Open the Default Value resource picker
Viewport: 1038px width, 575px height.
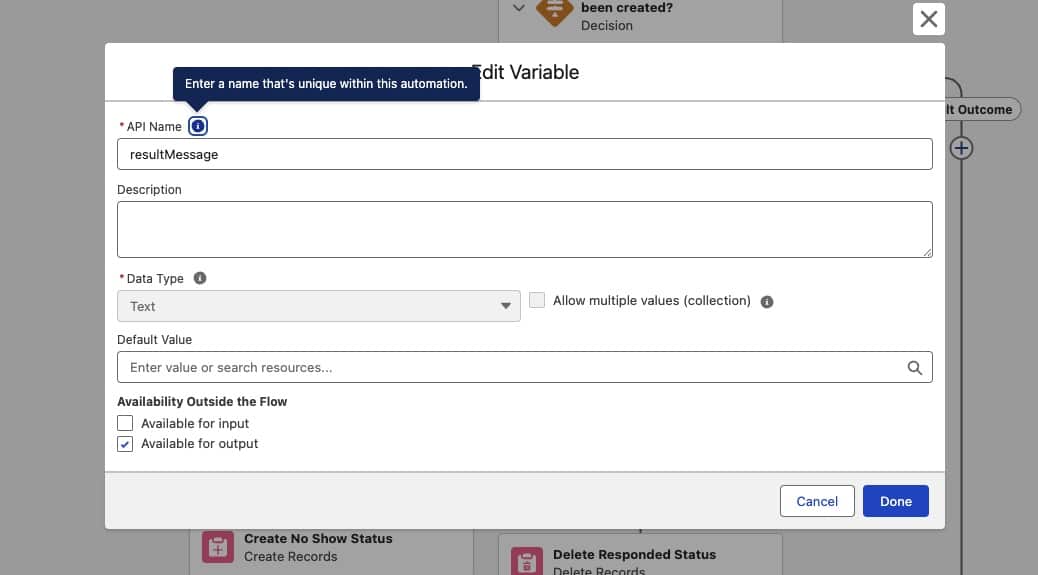coord(510,368)
